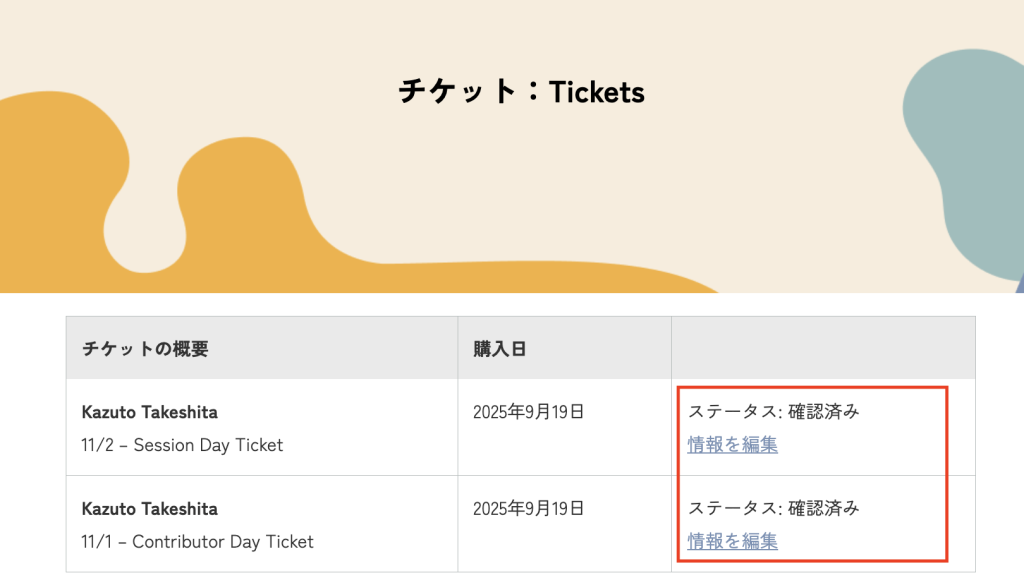
Task: Click Kazuto Takeshita name in Contributor Day row
Action: tap(150, 509)
